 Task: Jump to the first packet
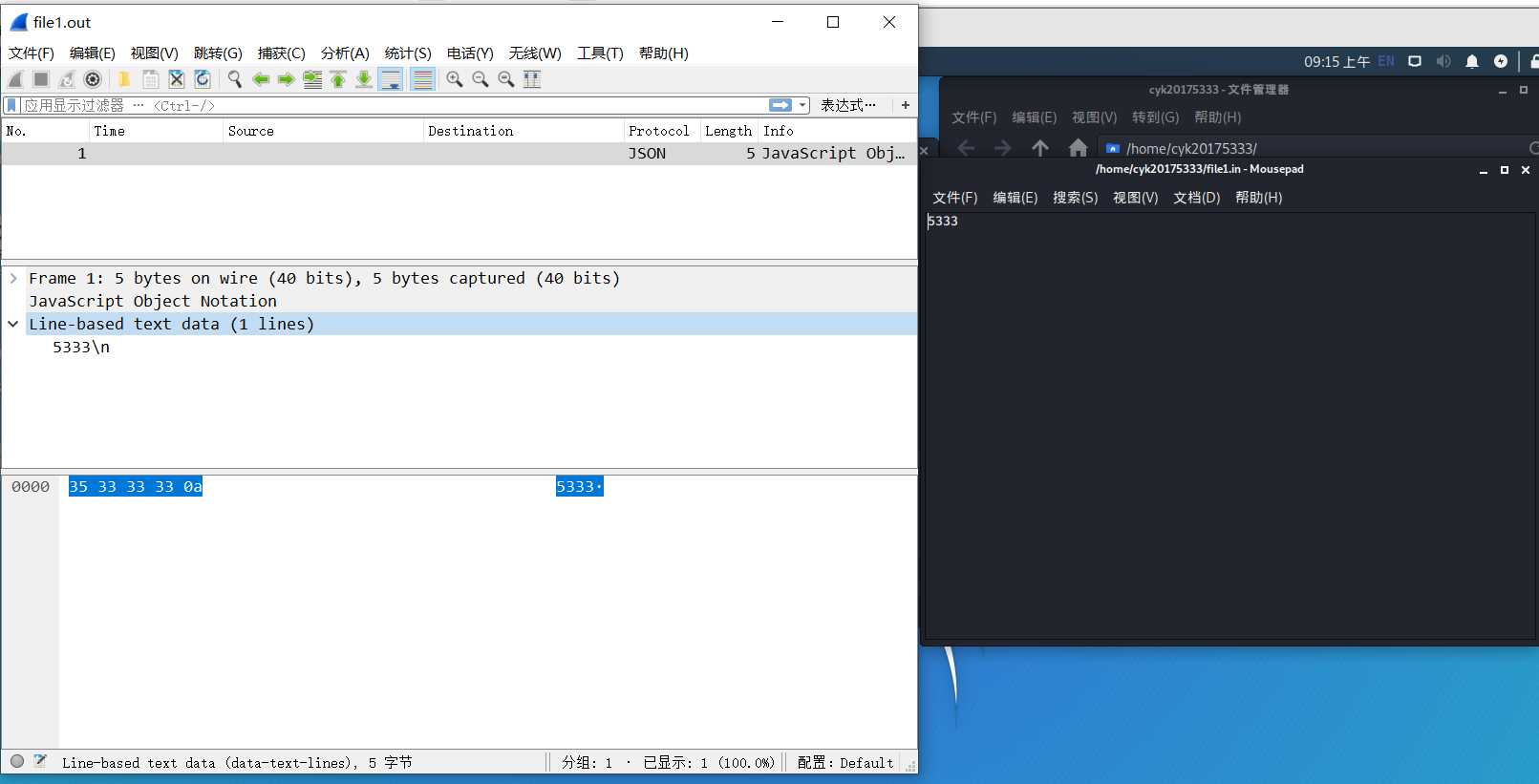click(x=338, y=79)
